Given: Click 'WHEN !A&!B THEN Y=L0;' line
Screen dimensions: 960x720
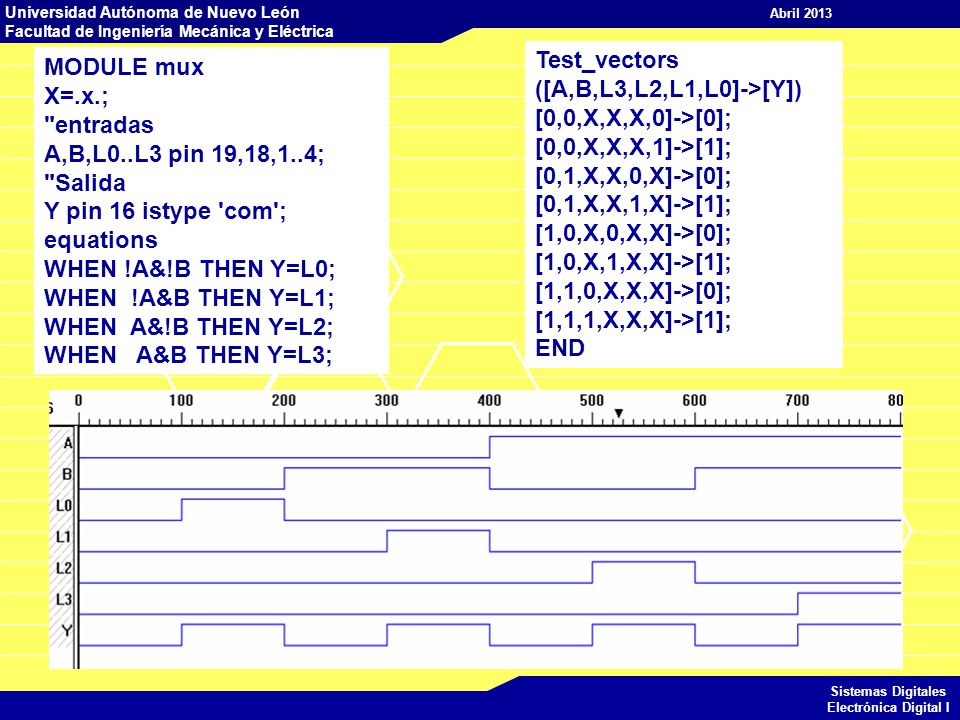Looking at the screenshot, I should (189, 269).
